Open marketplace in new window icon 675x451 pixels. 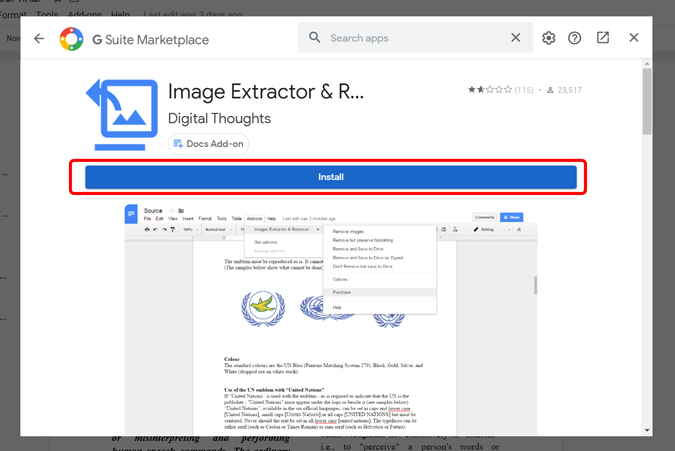(603, 37)
